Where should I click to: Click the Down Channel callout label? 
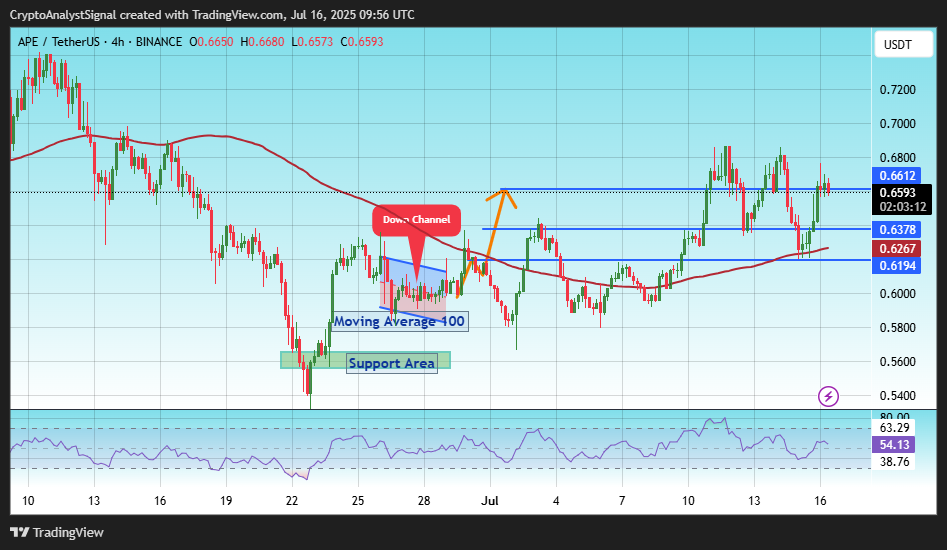(x=416, y=220)
